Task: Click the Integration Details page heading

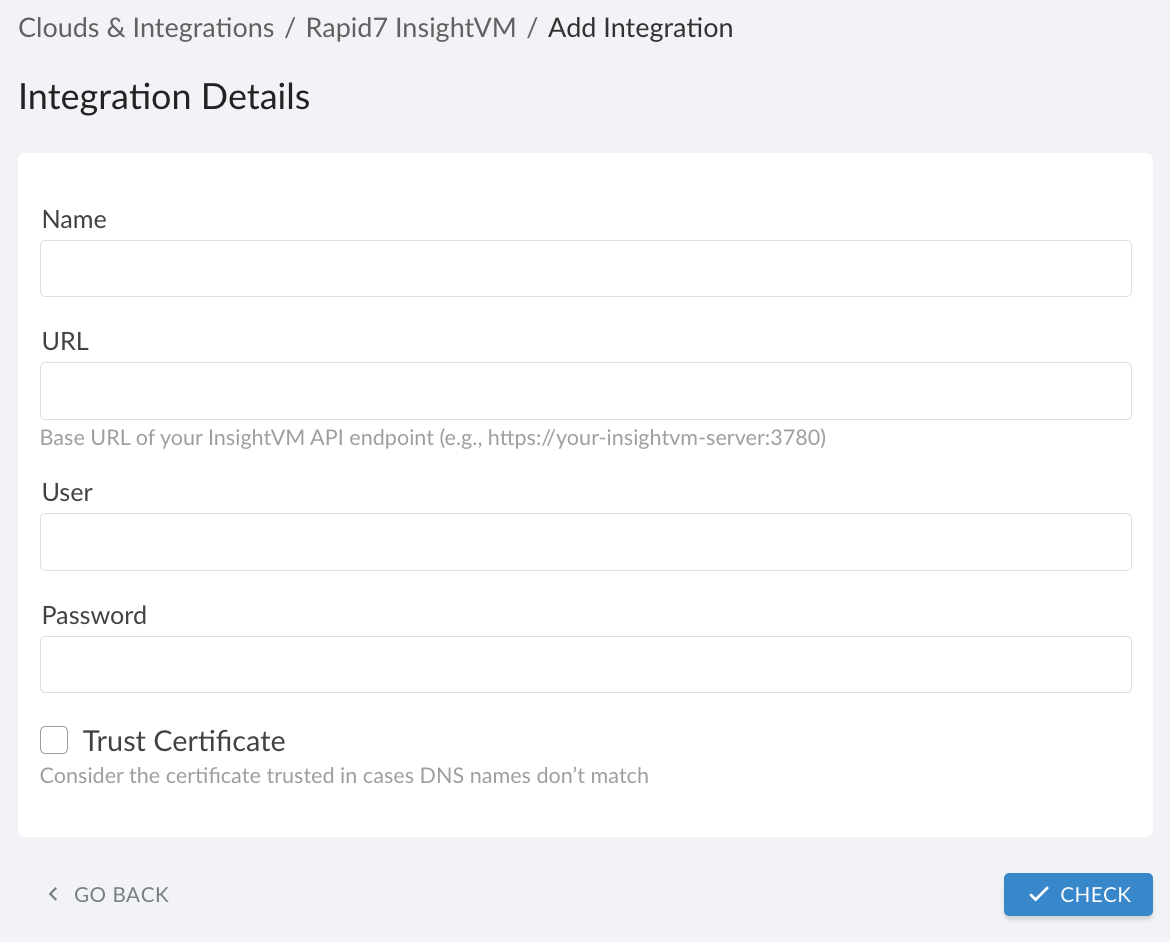Action: coord(163,96)
